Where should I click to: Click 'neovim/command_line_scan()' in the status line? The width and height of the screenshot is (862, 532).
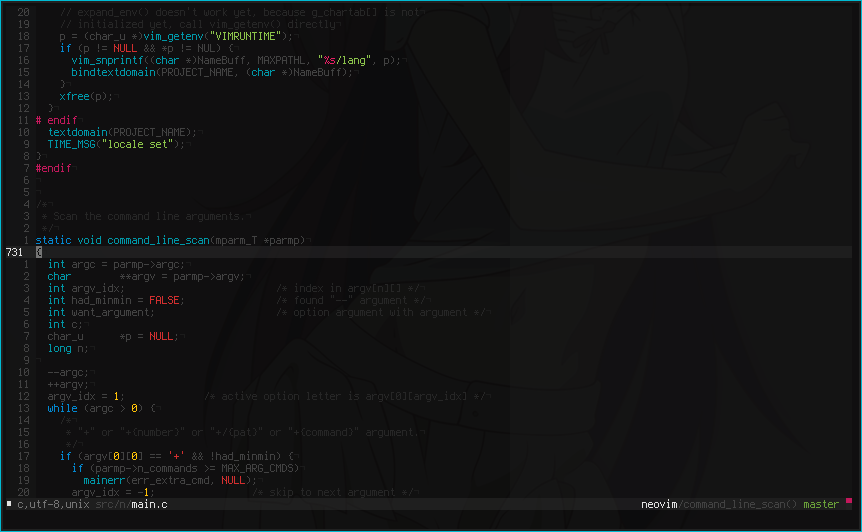click(x=719, y=504)
